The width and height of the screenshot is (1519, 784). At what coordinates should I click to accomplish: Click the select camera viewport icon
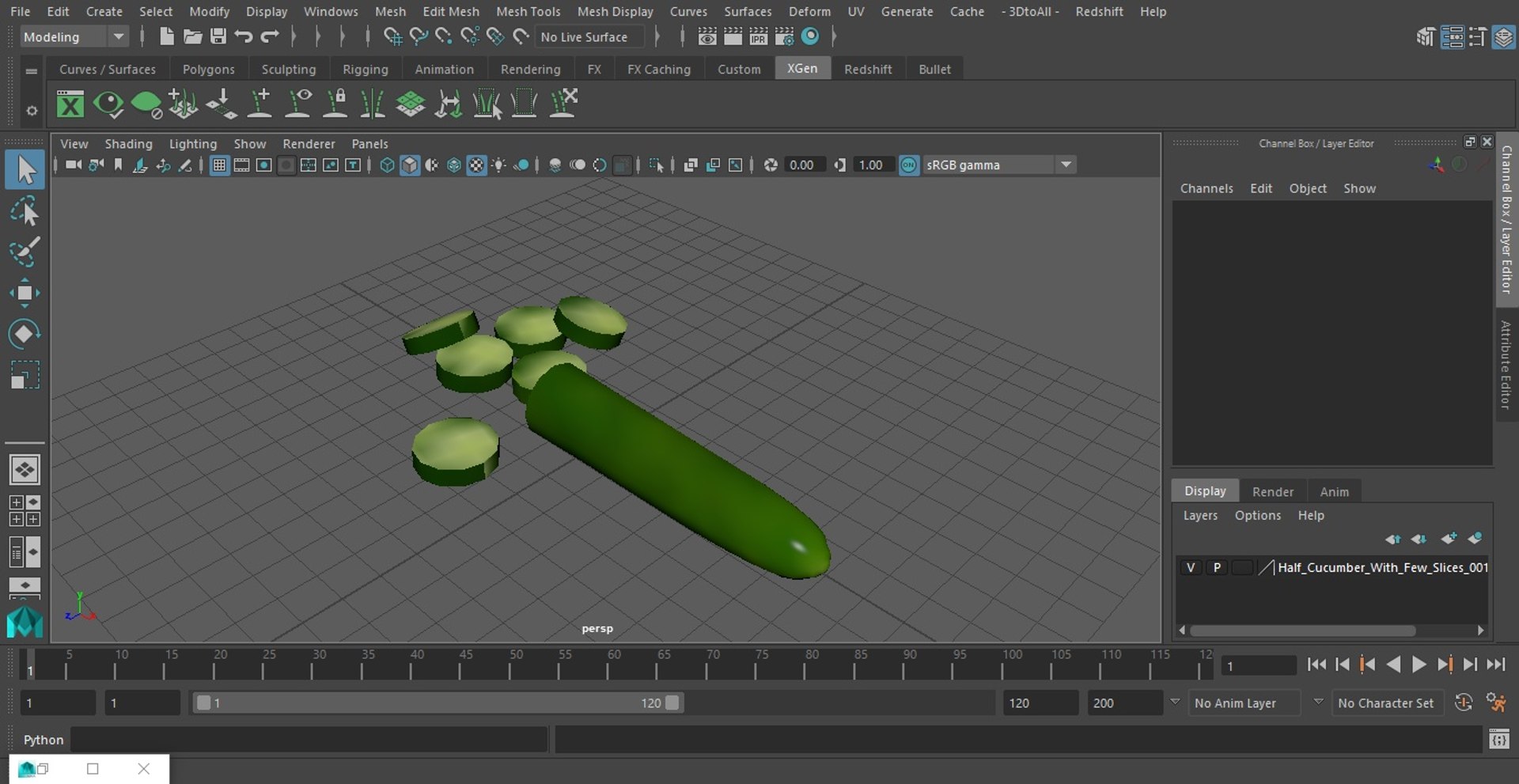point(73,165)
